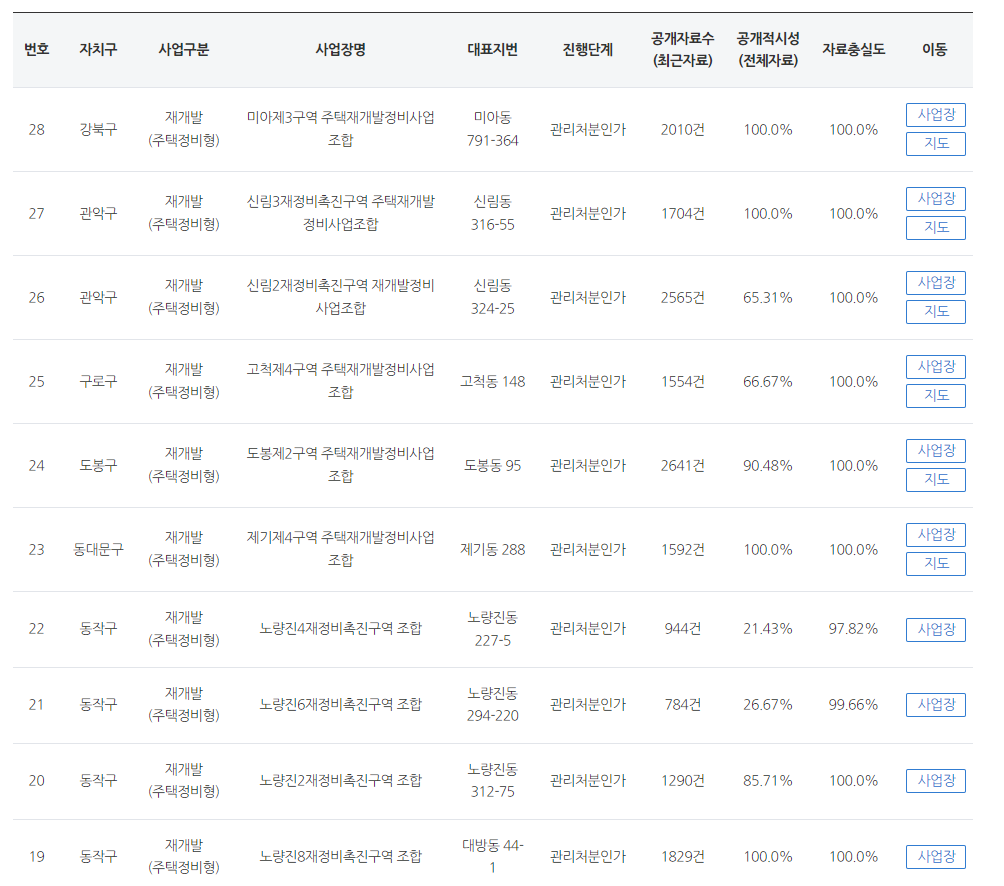Click the 1290건 document count
Viewport: 1004px width, 886px height.
[x=683, y=781]
